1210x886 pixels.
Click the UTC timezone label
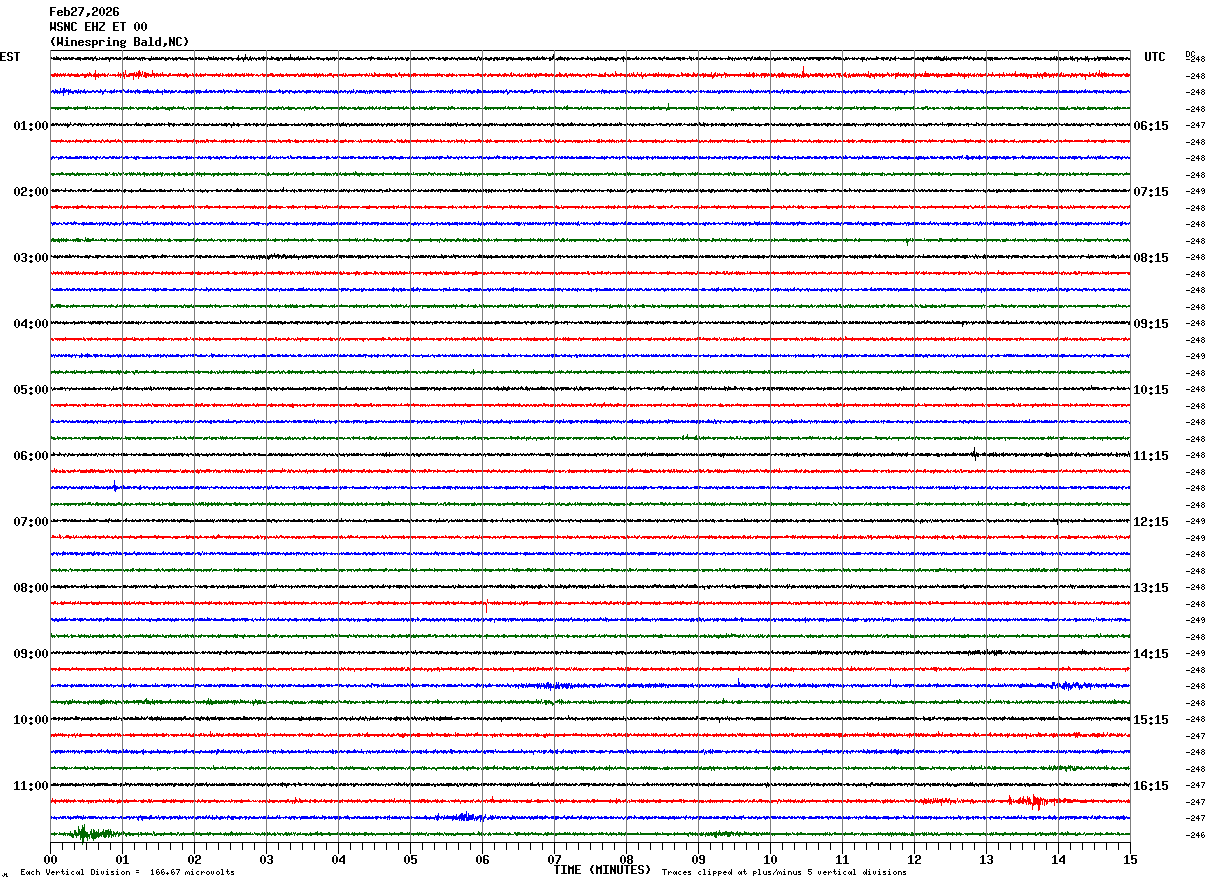tap(1155, 57)
